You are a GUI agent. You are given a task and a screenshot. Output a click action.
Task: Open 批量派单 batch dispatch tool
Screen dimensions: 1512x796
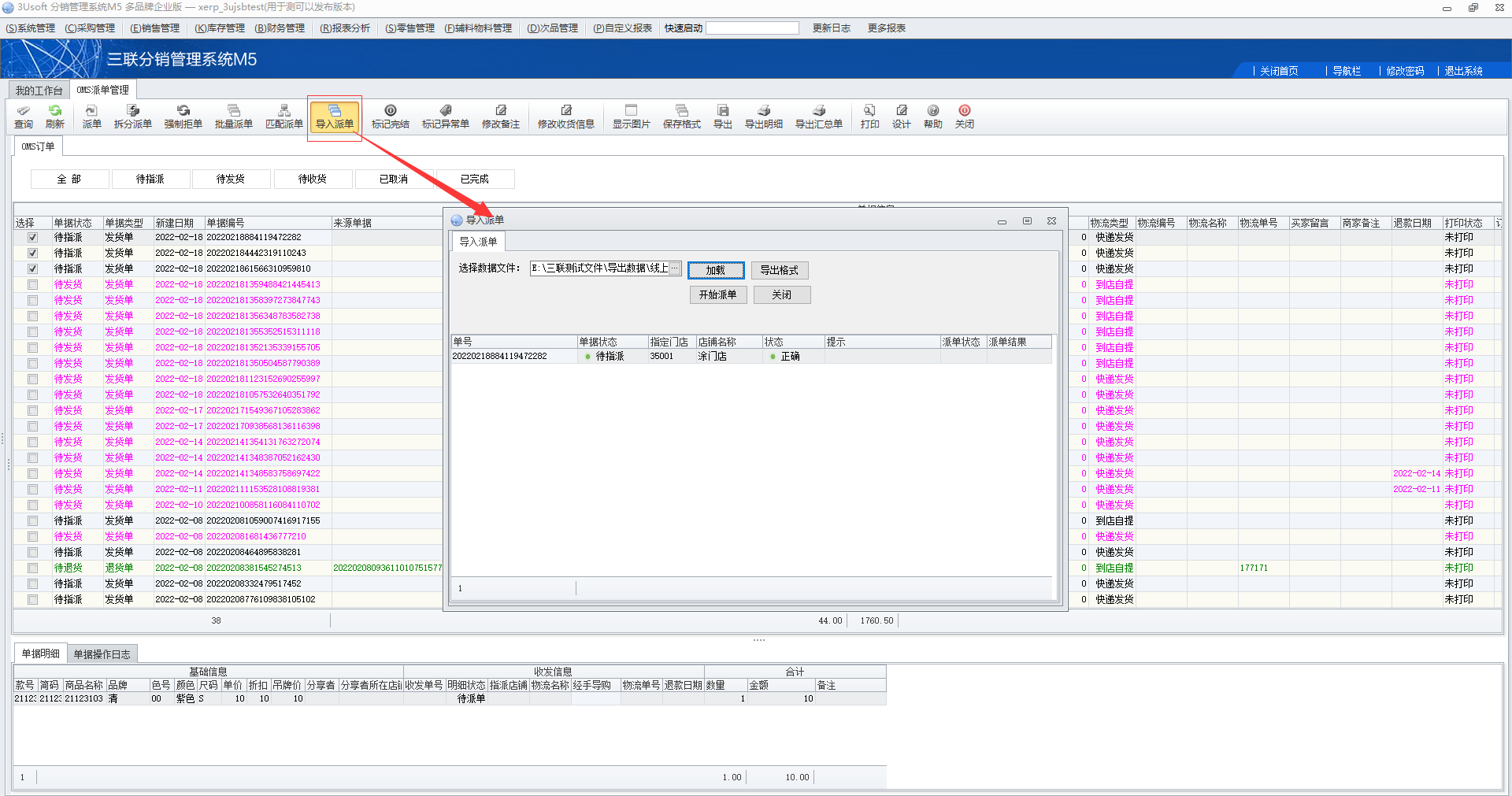click(234, 117)
